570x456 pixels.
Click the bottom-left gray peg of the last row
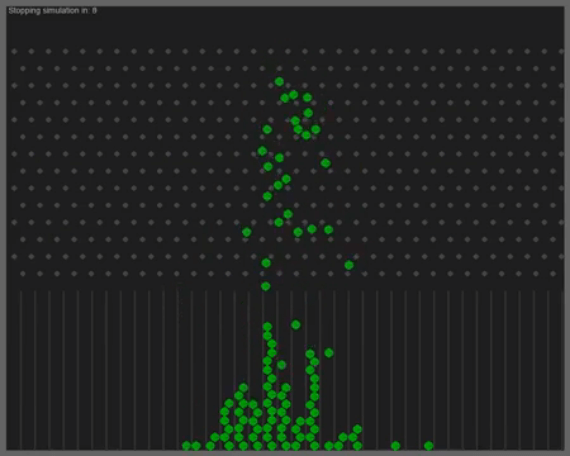tap(23, 273)
